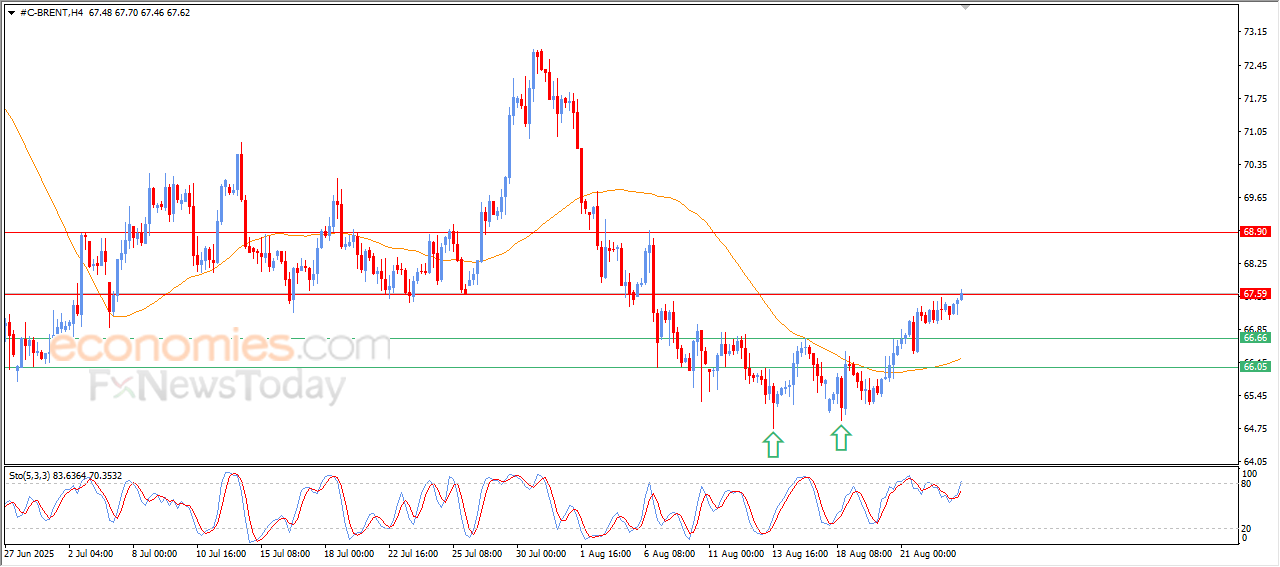The width and height of the screenshot is (1280, 567).
Task: Click the red 68.90 price level tag
Action: [x=1254, y=232]
